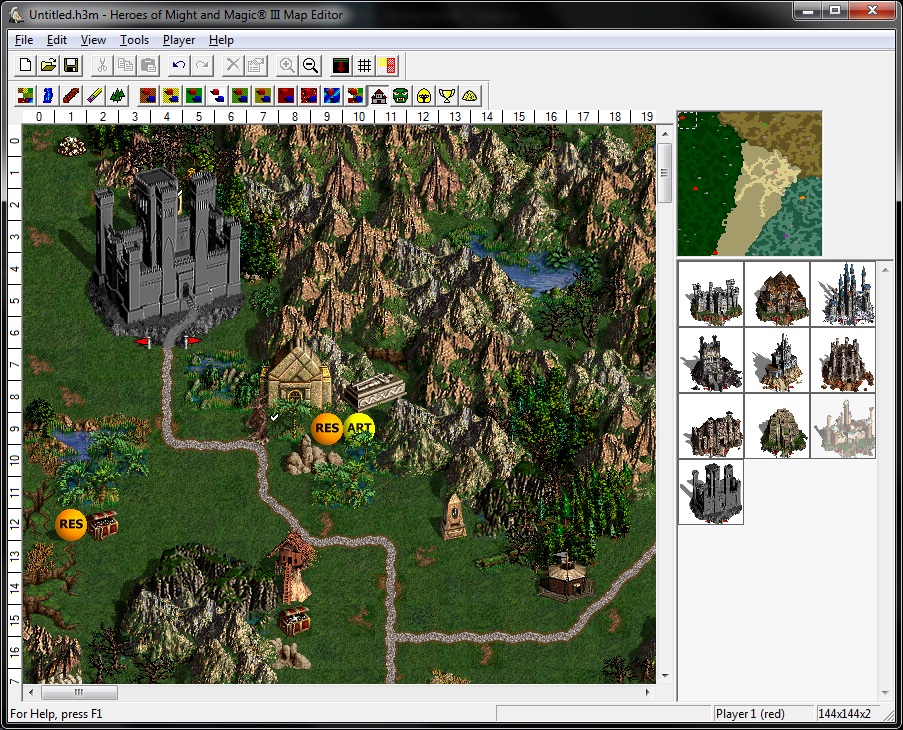Click the Redo arrow icon
Screen dimensions: 903x730
coord(202,65)
